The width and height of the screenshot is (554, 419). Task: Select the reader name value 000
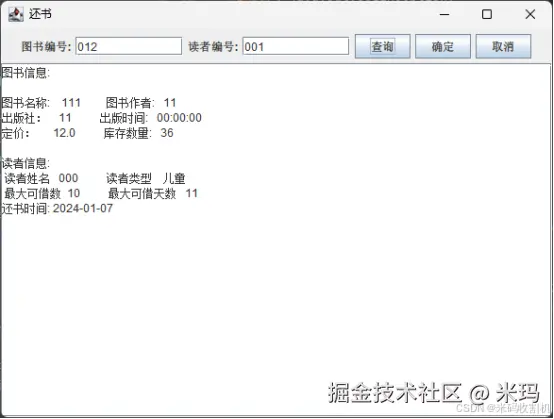(68, 178)
